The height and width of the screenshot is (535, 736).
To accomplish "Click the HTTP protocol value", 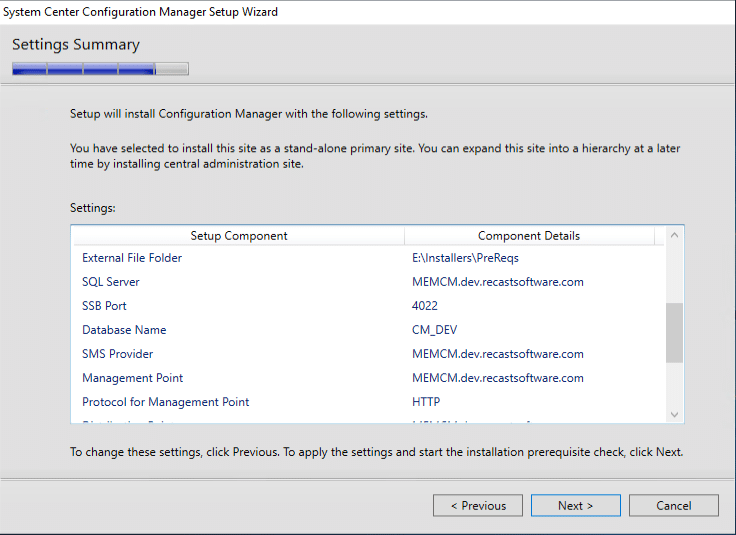I will [x=426, y=402].
